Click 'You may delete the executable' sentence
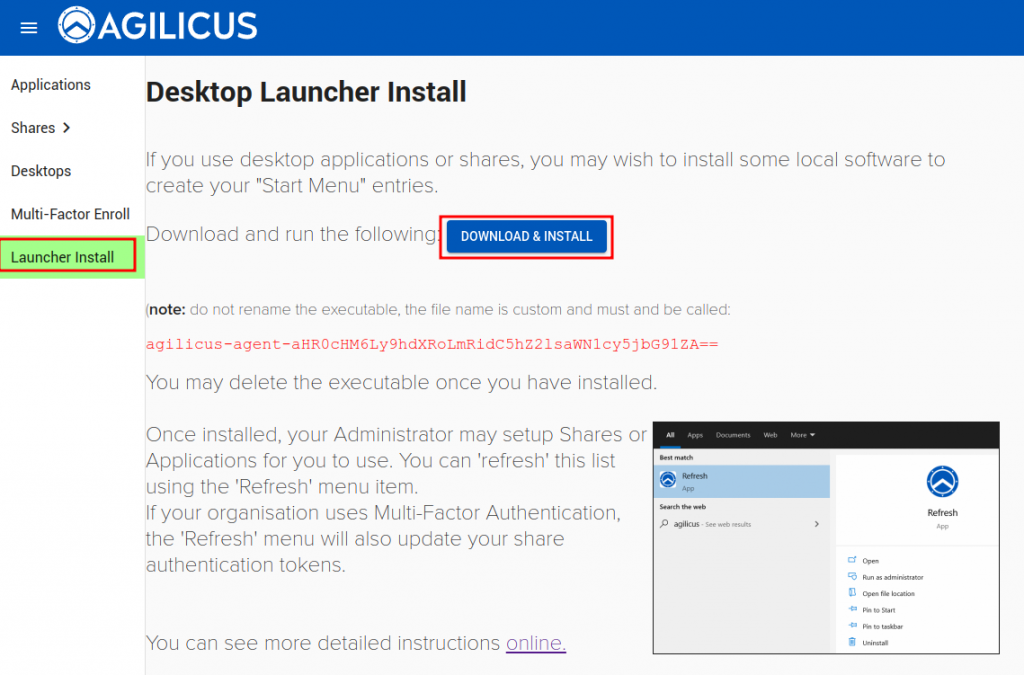 pos(401,382)
